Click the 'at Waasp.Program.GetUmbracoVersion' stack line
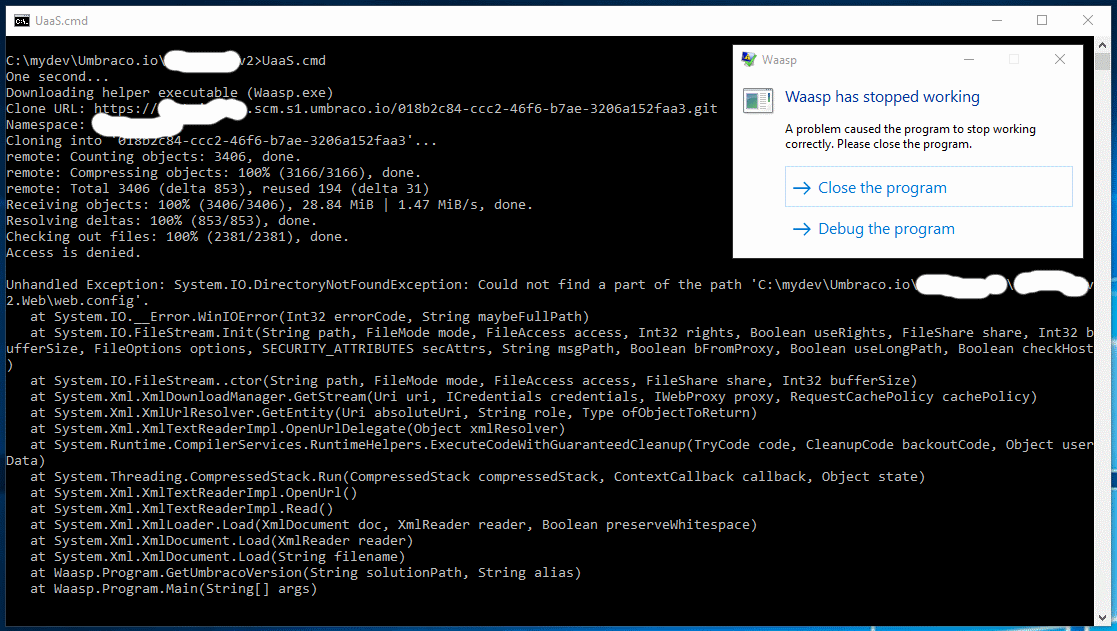The width and height of the screenshot is (1117, 631). [x=306, y=573]
